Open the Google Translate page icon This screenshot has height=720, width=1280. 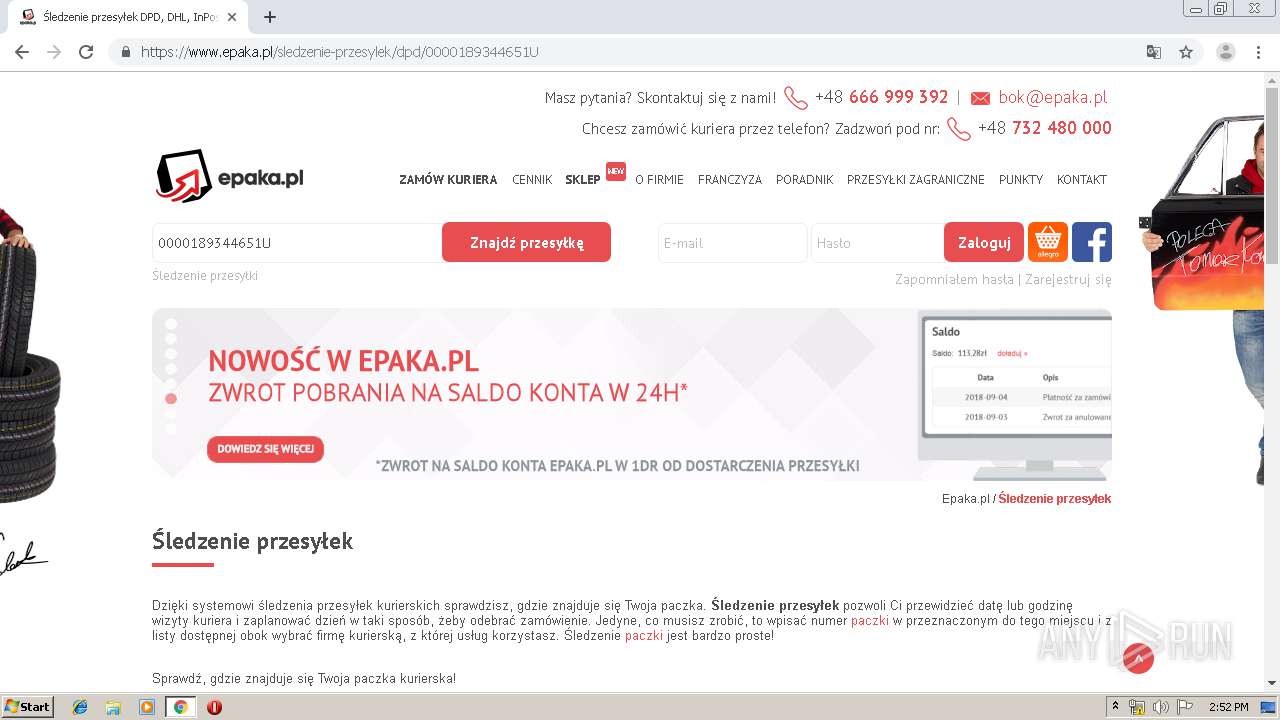pos(1154,52)
